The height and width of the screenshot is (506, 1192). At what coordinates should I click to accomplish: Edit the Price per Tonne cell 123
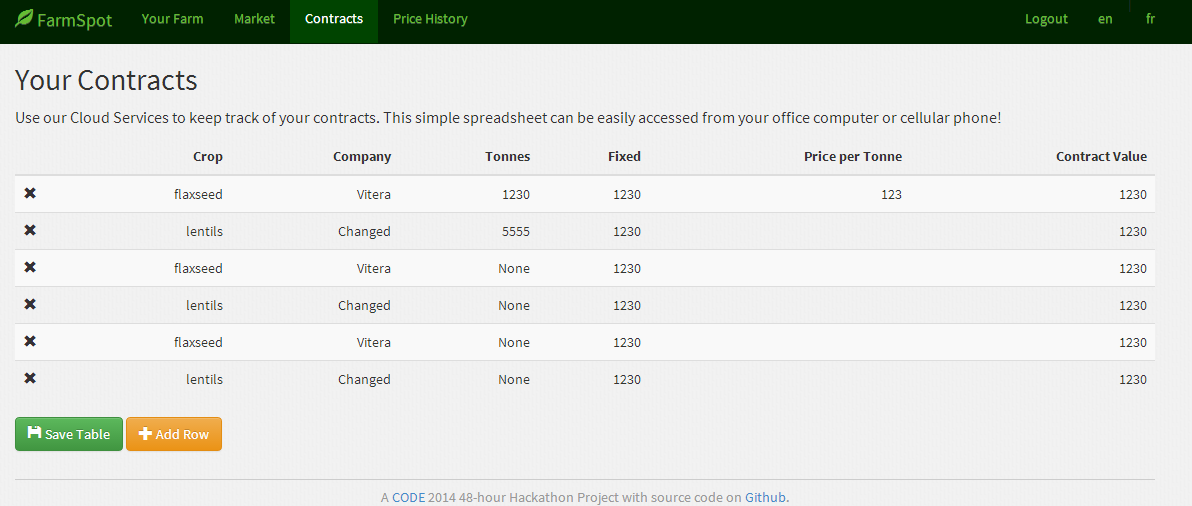point(891,195)
